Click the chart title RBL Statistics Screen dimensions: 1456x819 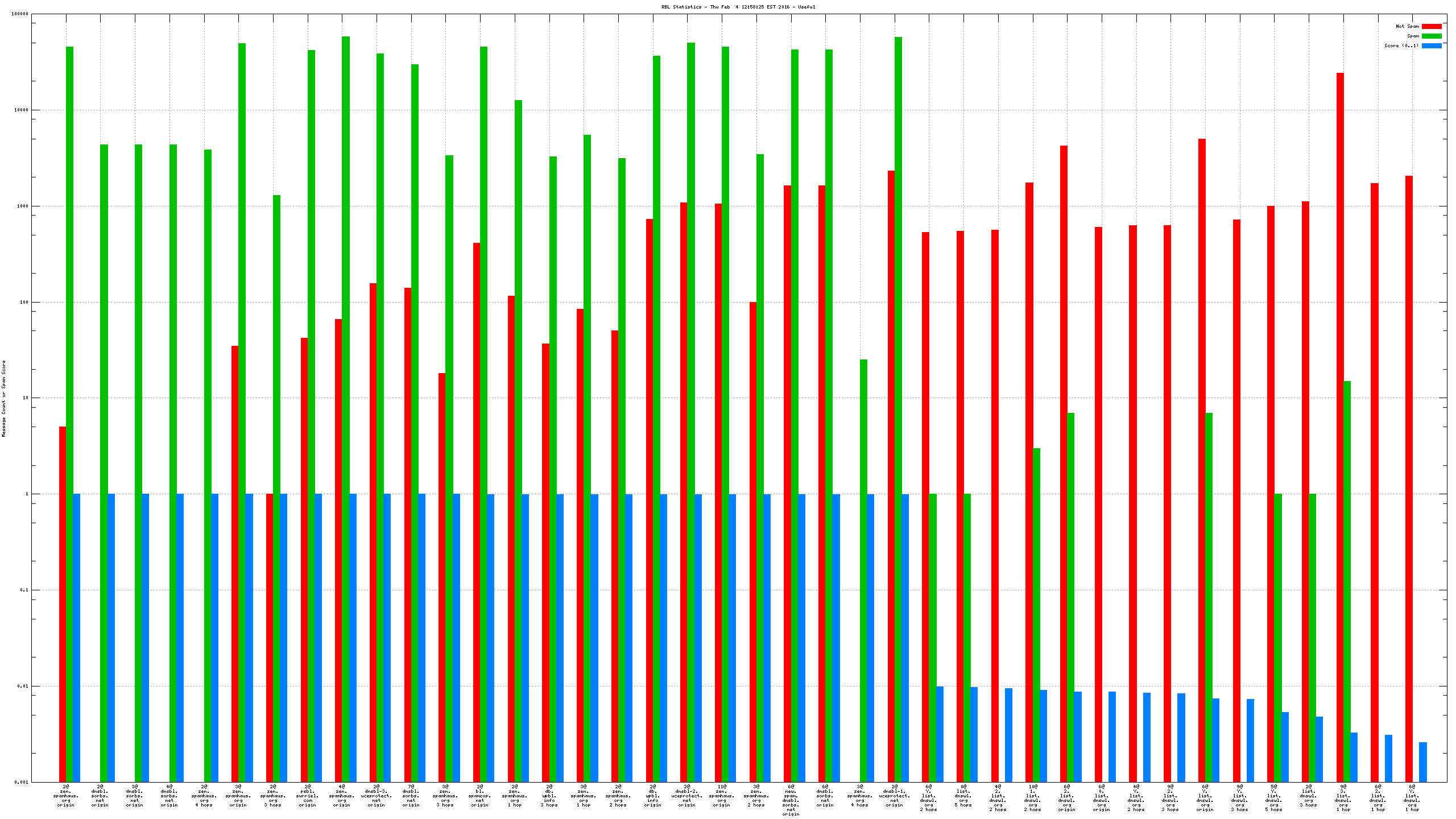click(738, 7)
